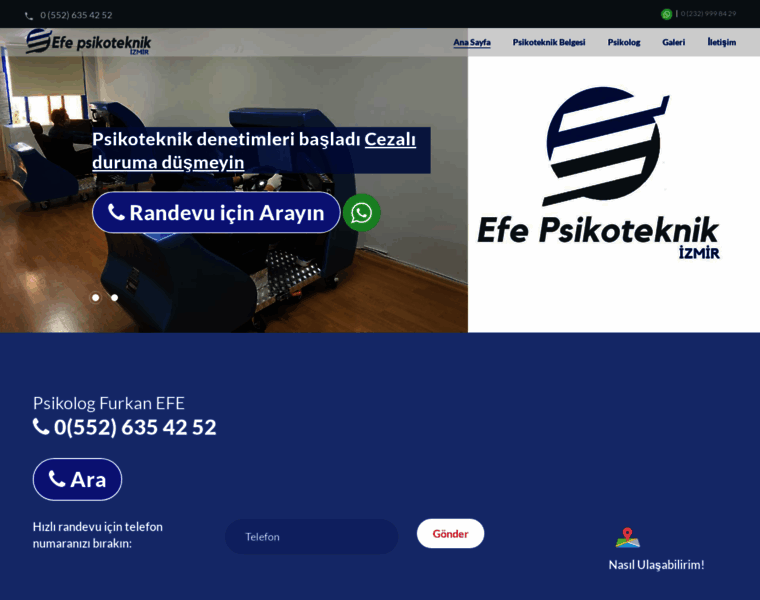Focus the Telefon input field
The height and width of the screenshot is (600, 760).
click(312, 537)
